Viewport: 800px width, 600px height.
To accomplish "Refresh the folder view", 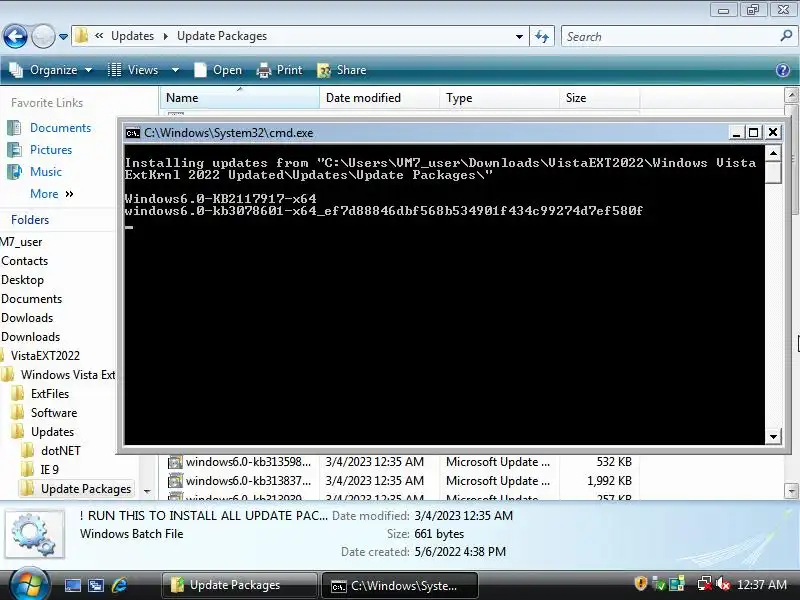I will [x=542, y=37].
